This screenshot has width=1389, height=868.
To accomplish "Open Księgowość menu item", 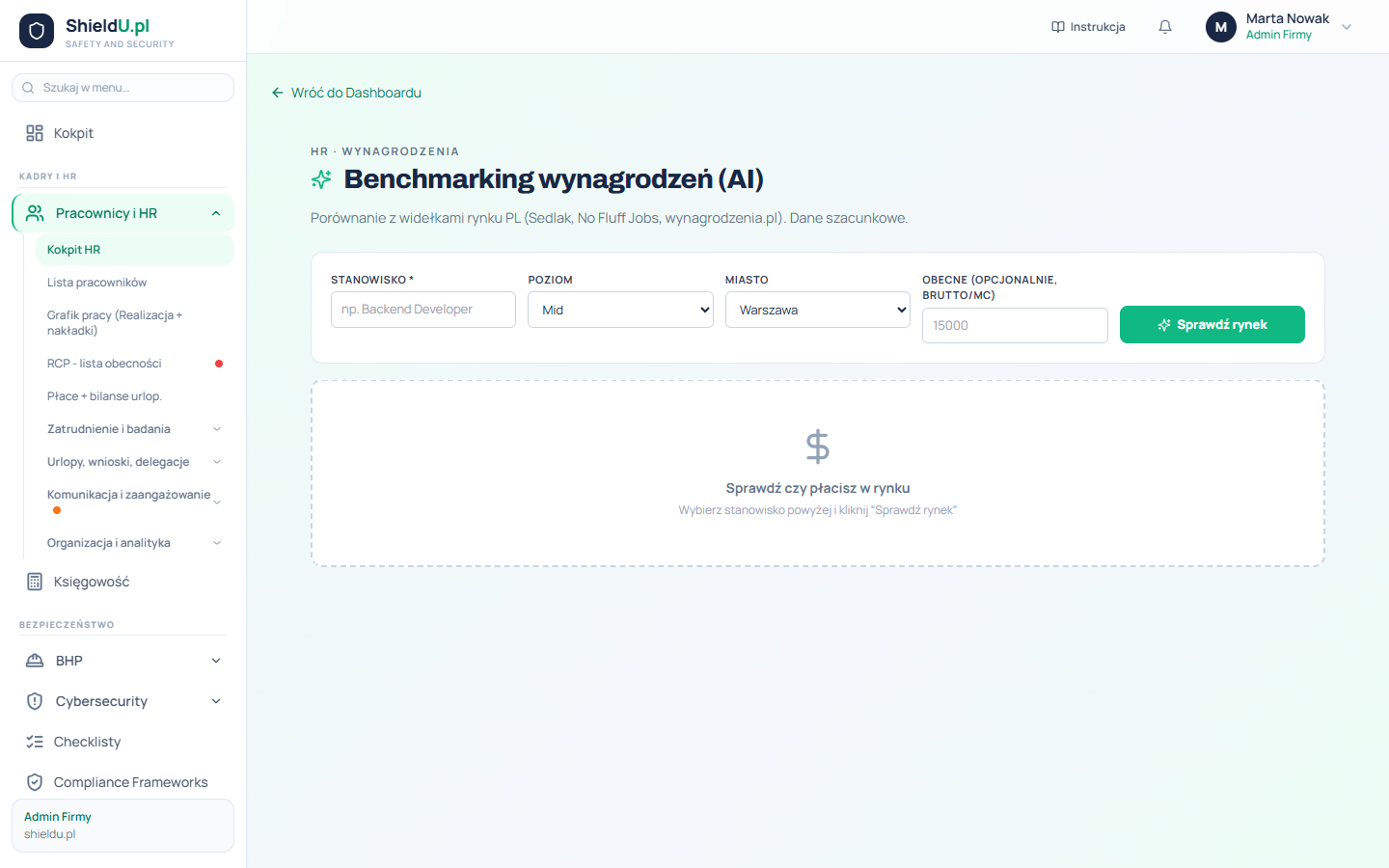I will pyautogui.click(x=123, y=582).
